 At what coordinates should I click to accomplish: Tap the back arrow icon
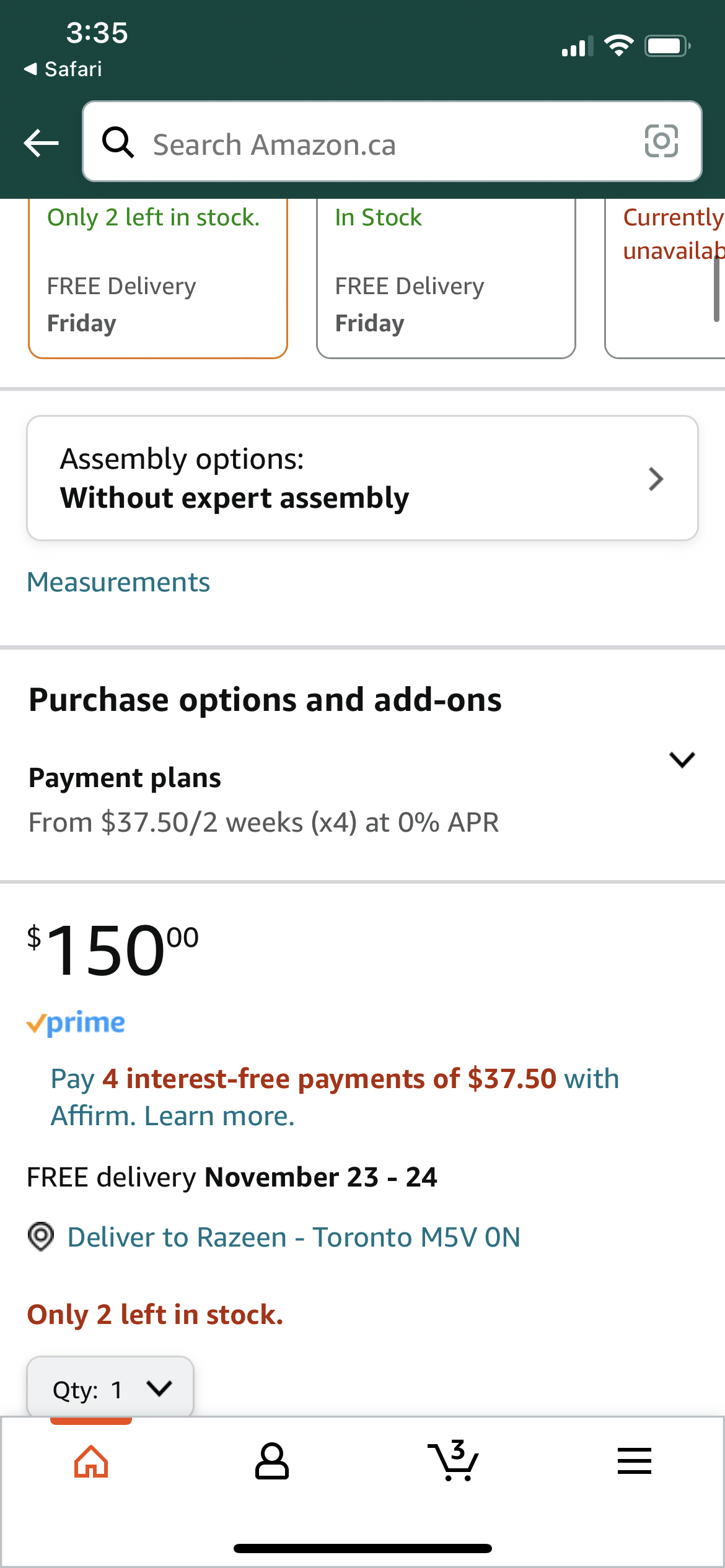pyautogui.click(x=41, y=143)
